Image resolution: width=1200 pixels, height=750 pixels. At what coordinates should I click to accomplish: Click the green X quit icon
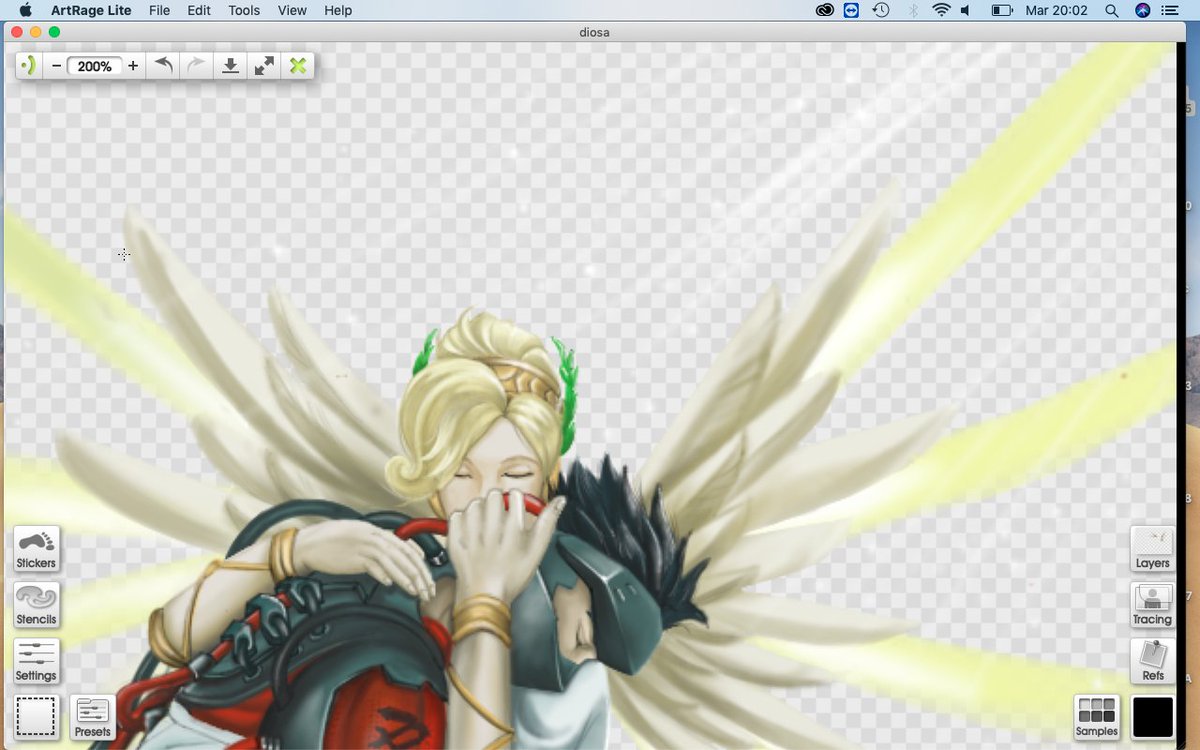(298, 66)
